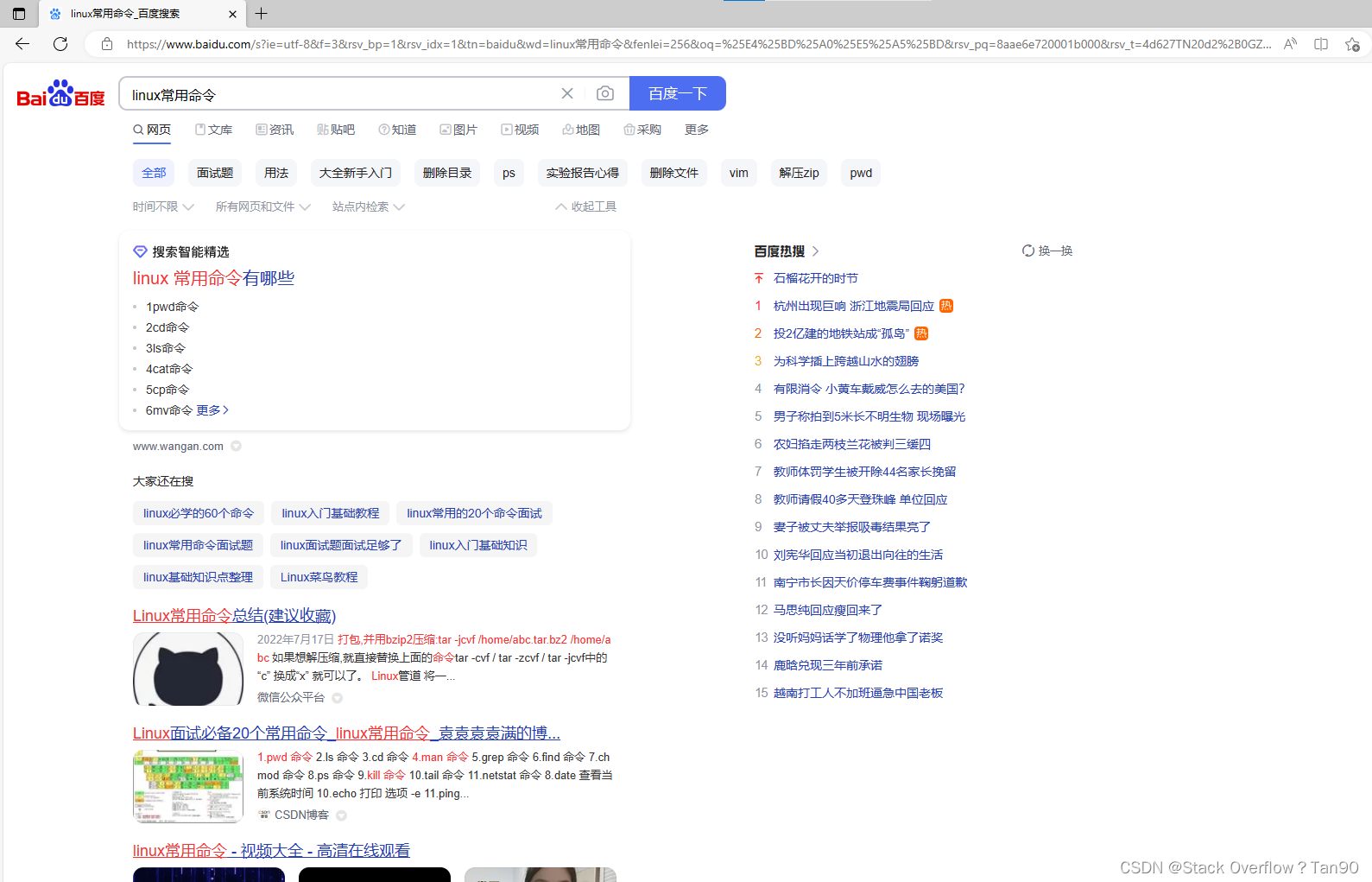Open hot search 越南打工人不加班逼急中国老板
Viewport: 1372px width, 882px height.
(858, 693)
